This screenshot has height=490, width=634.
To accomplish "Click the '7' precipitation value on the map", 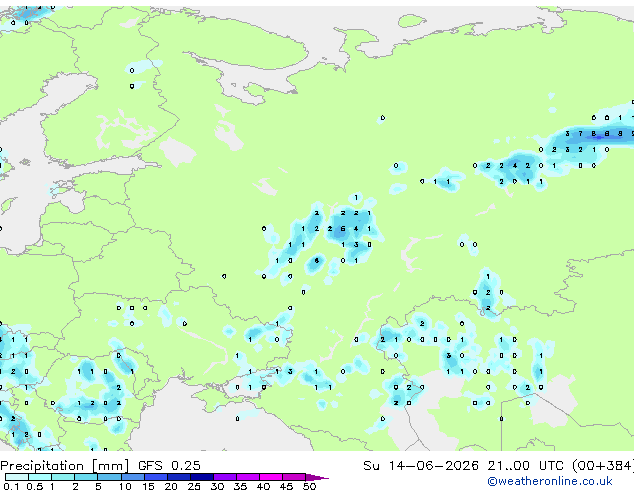I will point(580,133).
